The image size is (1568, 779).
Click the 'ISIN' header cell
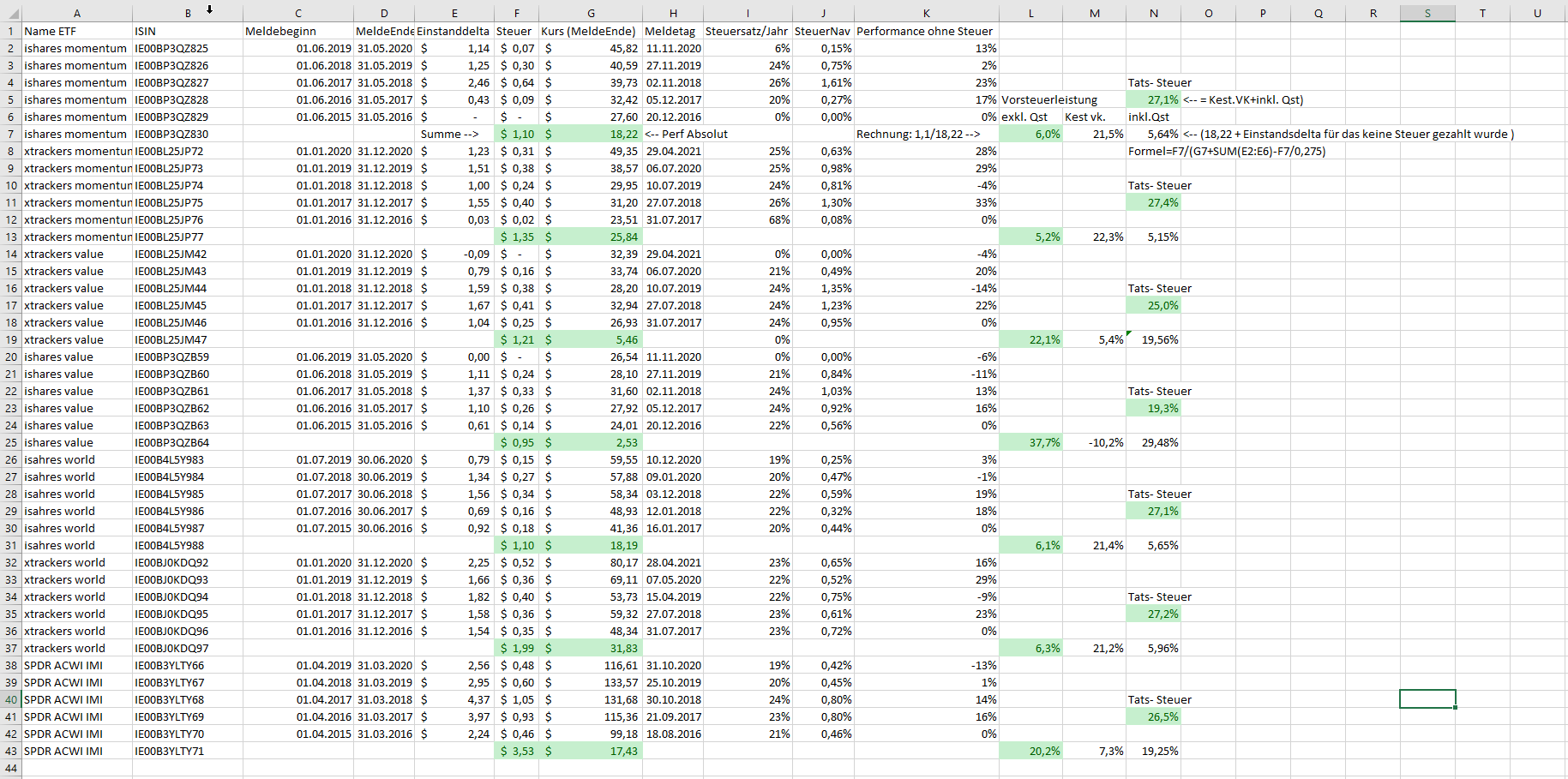click(188, 31)
